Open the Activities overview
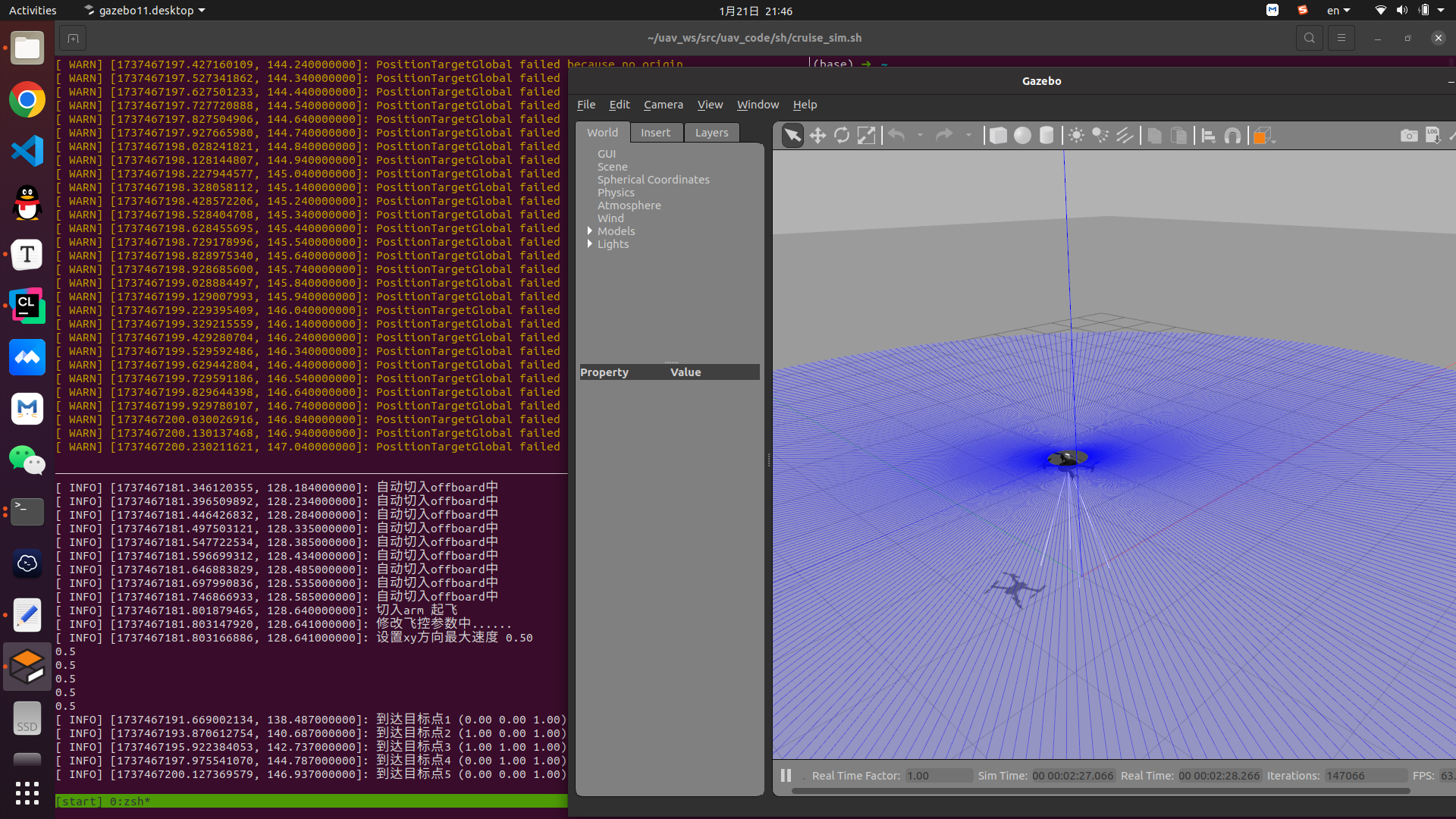This screenshot has height=819, width=1456. coord(33,11)
